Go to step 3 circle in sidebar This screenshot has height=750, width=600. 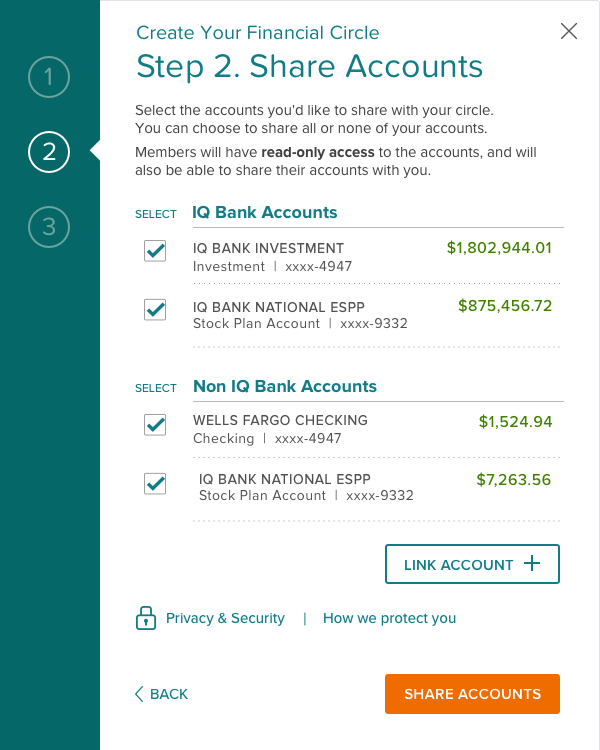tap(49, 227)
